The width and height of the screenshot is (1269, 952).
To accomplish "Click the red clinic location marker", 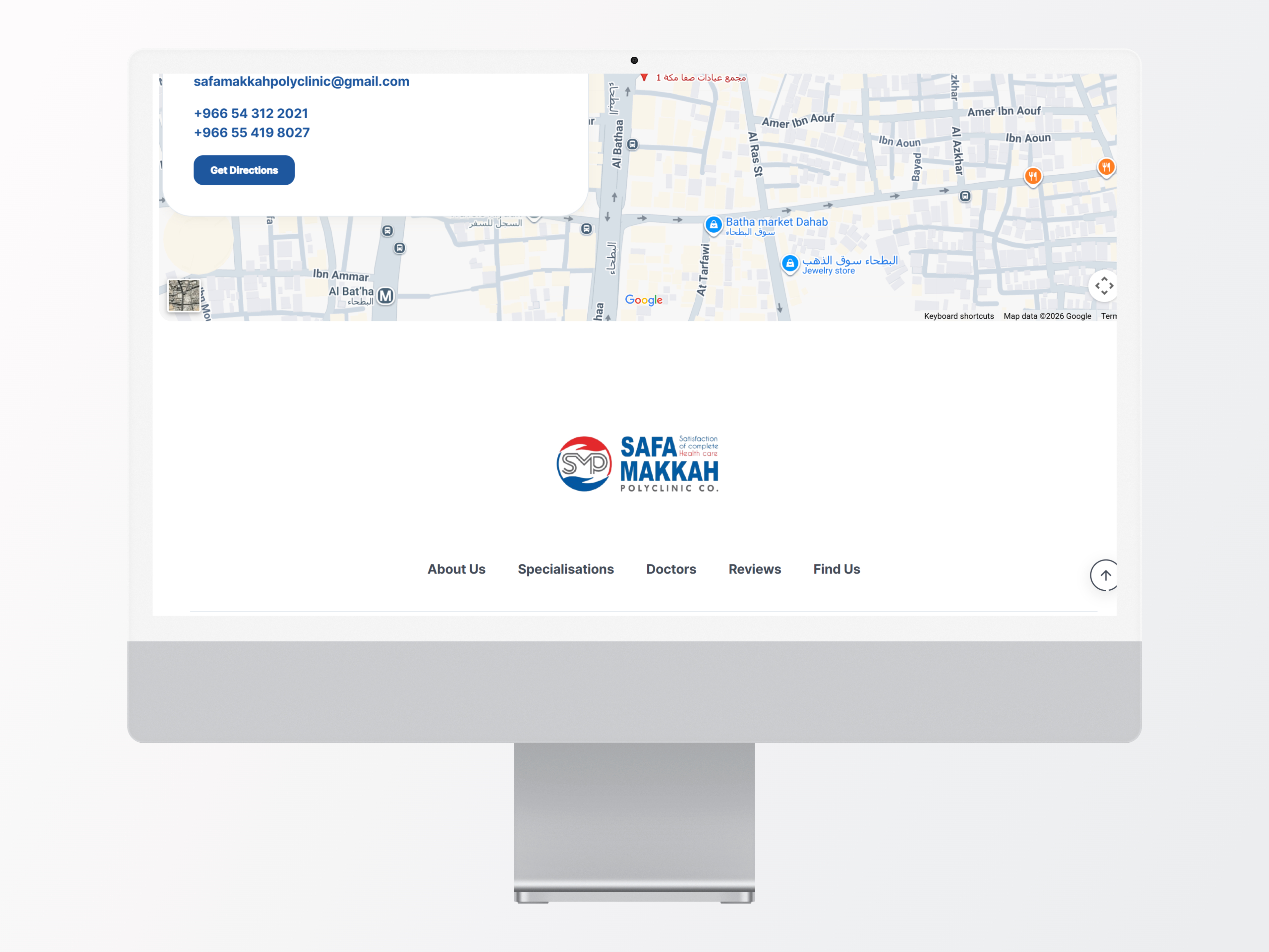I will [x=644, y=78].
